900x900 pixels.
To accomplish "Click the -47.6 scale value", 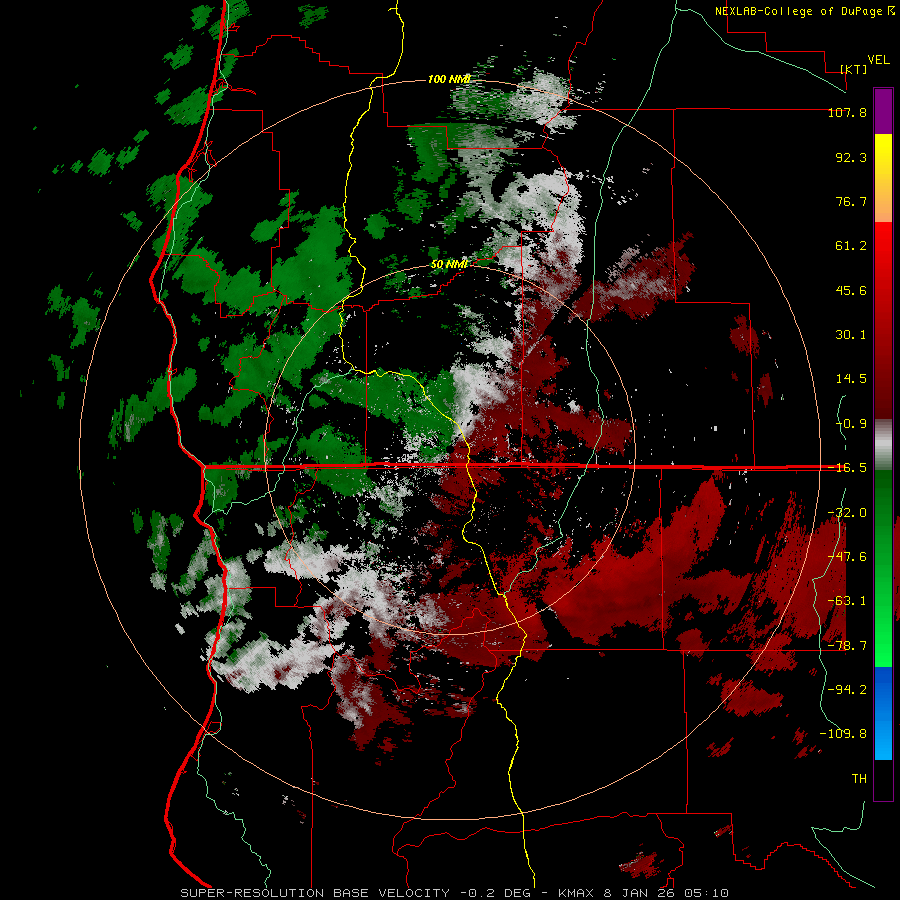I will [847, 557].
